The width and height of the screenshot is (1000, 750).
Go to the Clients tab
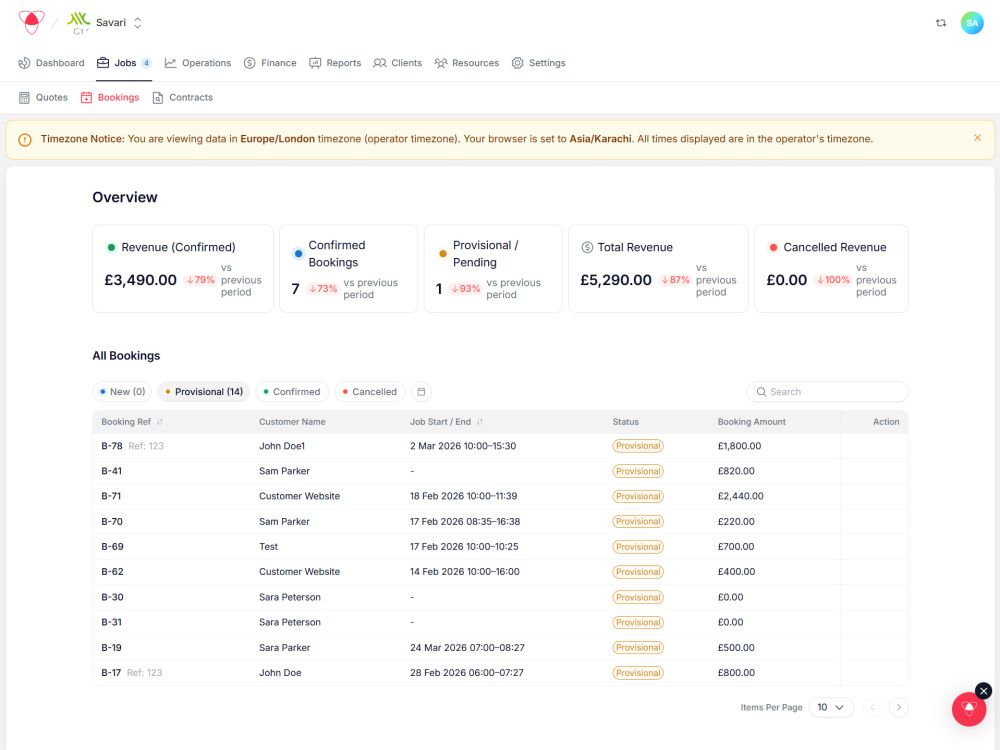(397, 63)
